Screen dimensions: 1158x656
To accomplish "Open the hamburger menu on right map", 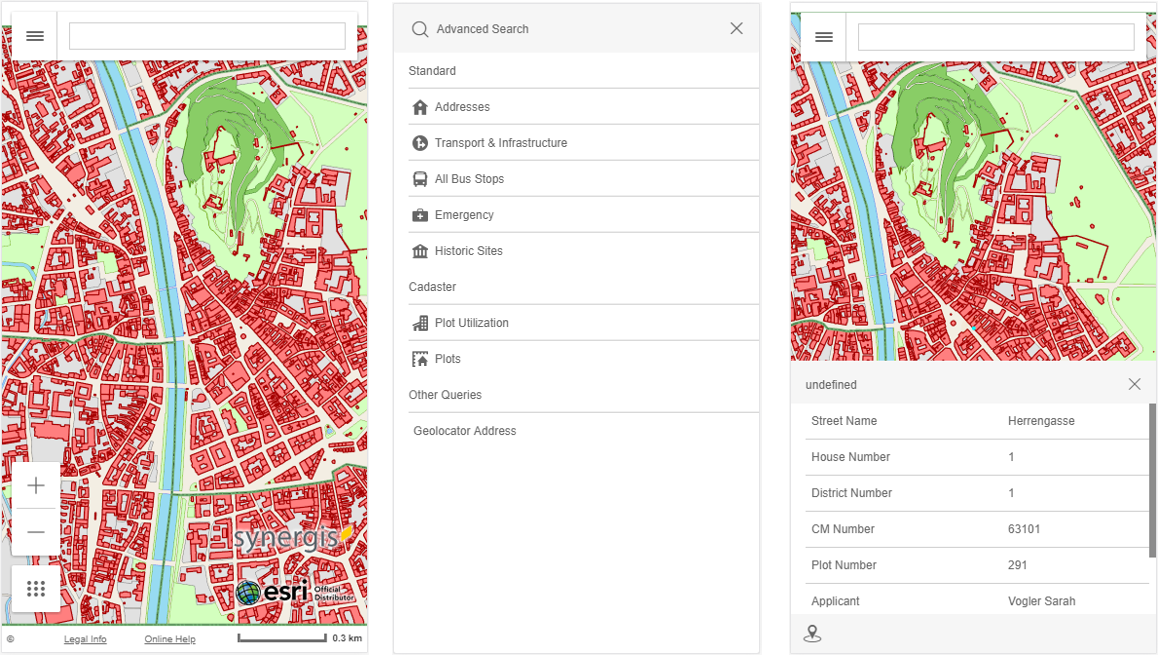I will tap(824, 37).
